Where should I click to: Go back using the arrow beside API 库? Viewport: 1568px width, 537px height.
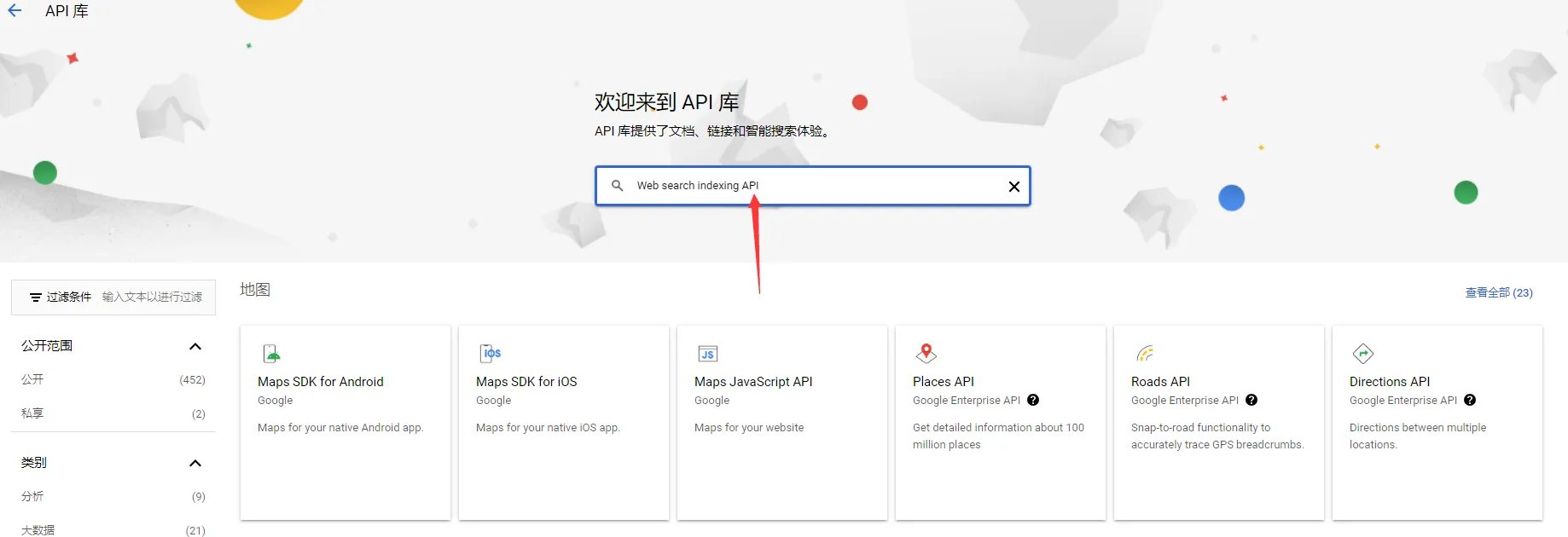tap(15, 11)
